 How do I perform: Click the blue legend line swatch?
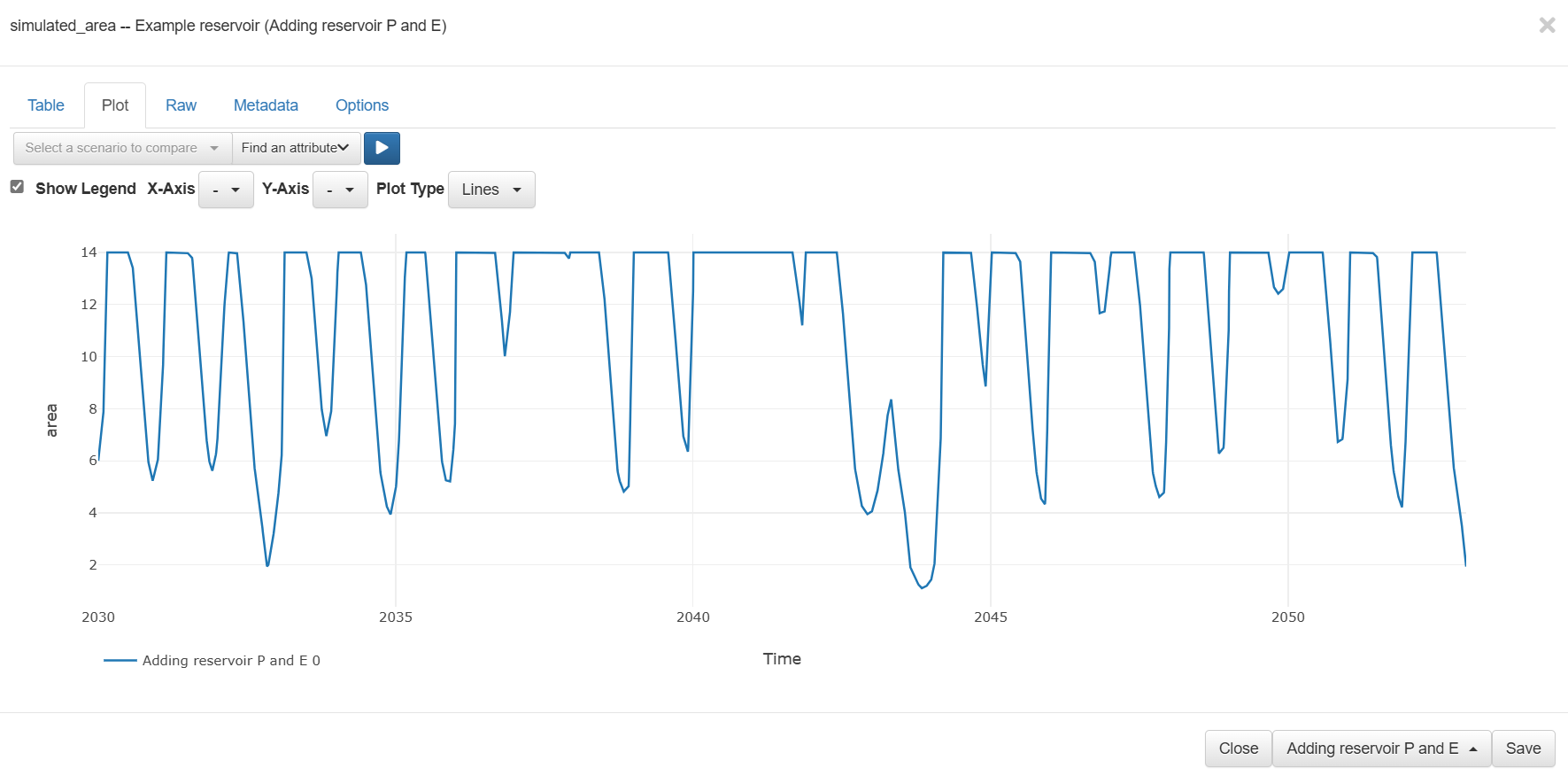[x=120, y=661]
